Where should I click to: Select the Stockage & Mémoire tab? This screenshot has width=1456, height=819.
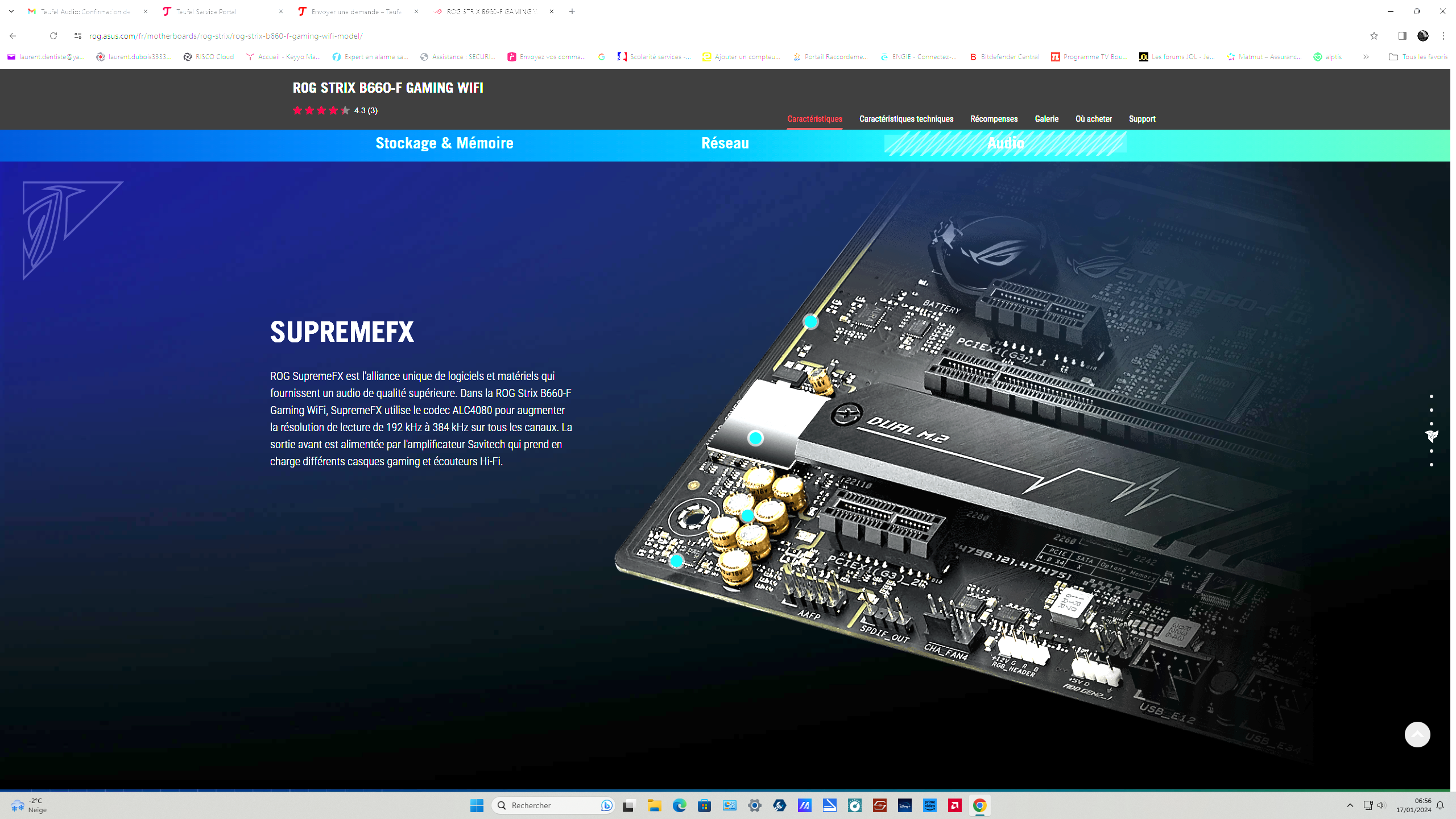click(x=444, y=143)
